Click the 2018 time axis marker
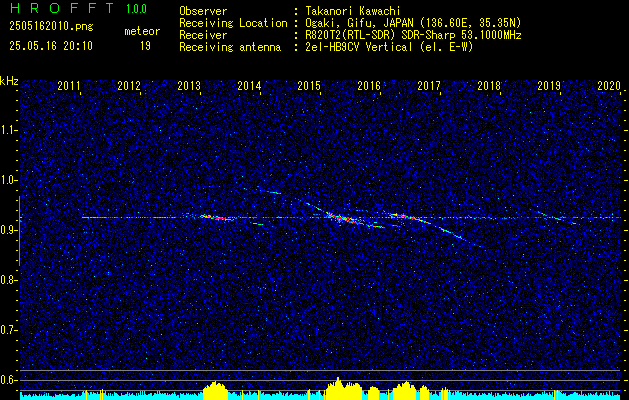629x400 pixels. point(489,85)
